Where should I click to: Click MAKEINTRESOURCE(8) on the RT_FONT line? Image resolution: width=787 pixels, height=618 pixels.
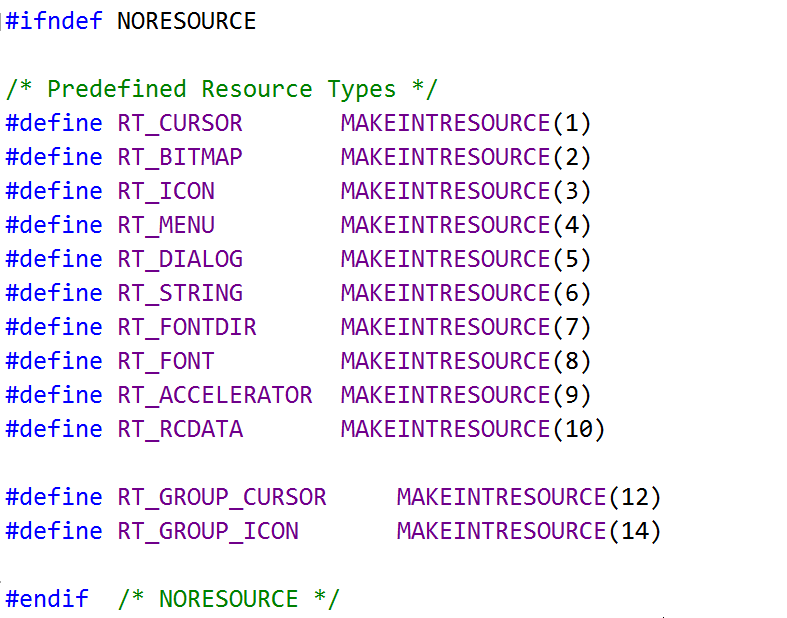466,361
